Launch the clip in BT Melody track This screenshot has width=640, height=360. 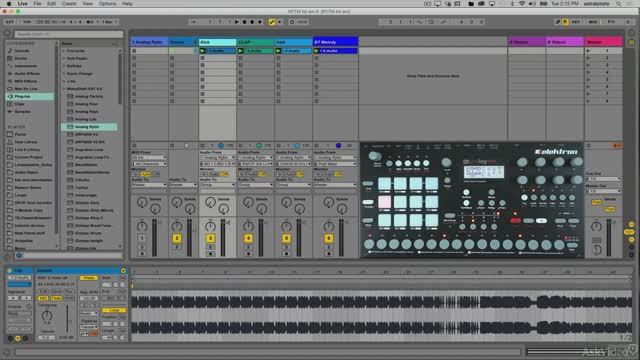tap(316, 51)
